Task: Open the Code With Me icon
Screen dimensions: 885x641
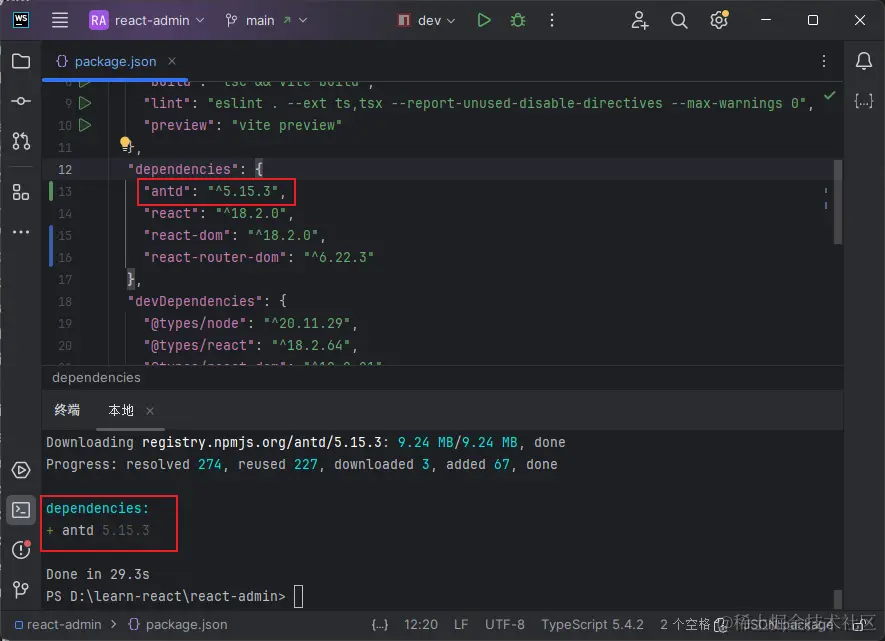Action: [639, 20]
